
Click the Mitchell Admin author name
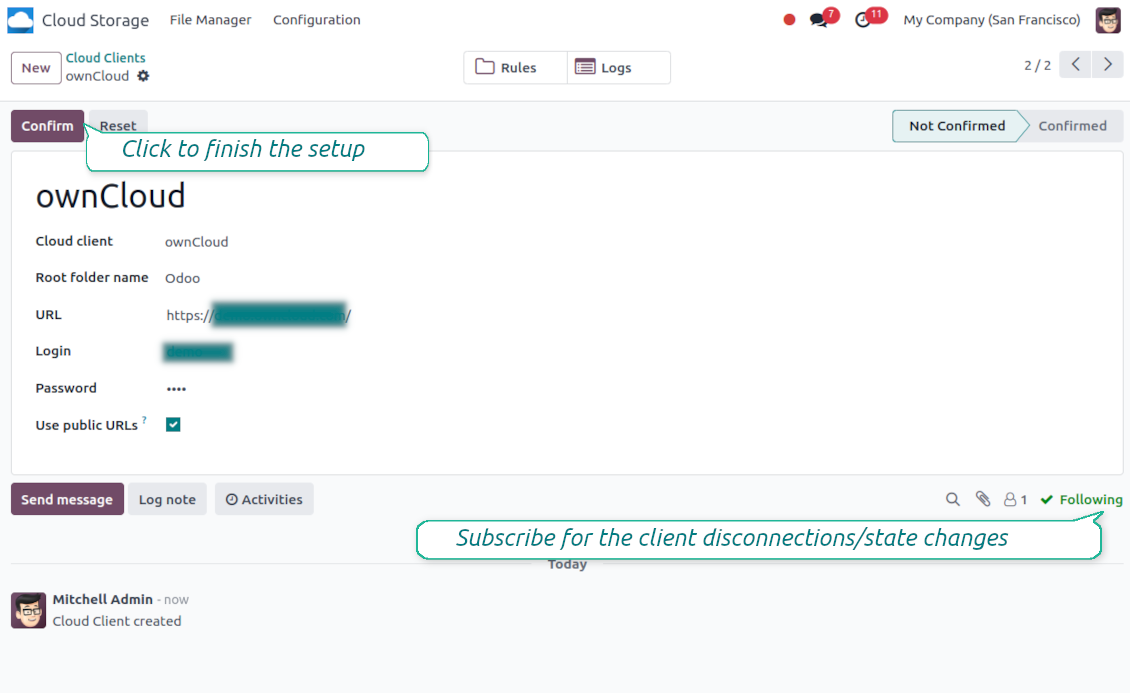[x=102, y=599]
